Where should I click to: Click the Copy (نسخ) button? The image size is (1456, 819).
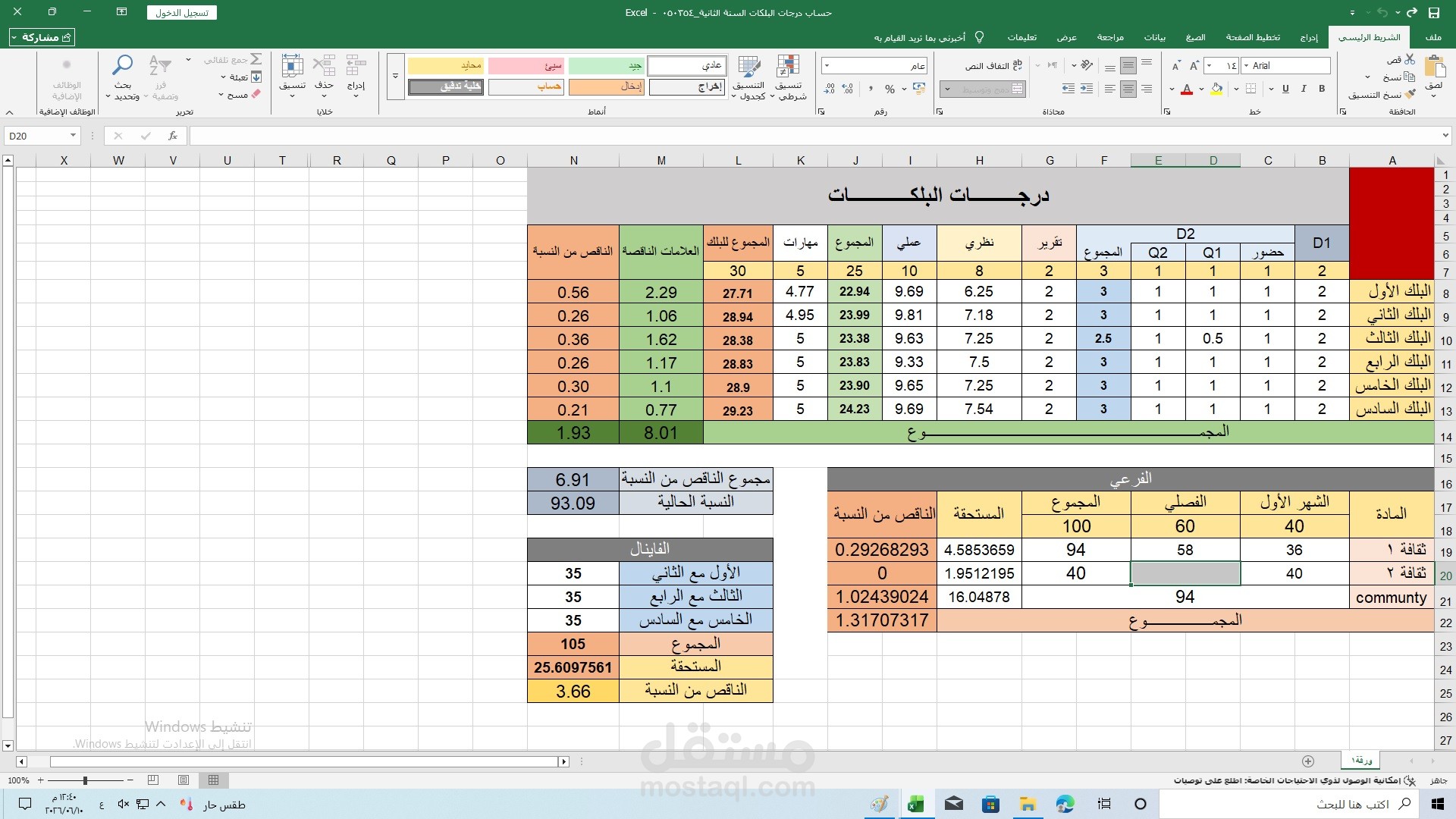click(x=1398, y=77)
